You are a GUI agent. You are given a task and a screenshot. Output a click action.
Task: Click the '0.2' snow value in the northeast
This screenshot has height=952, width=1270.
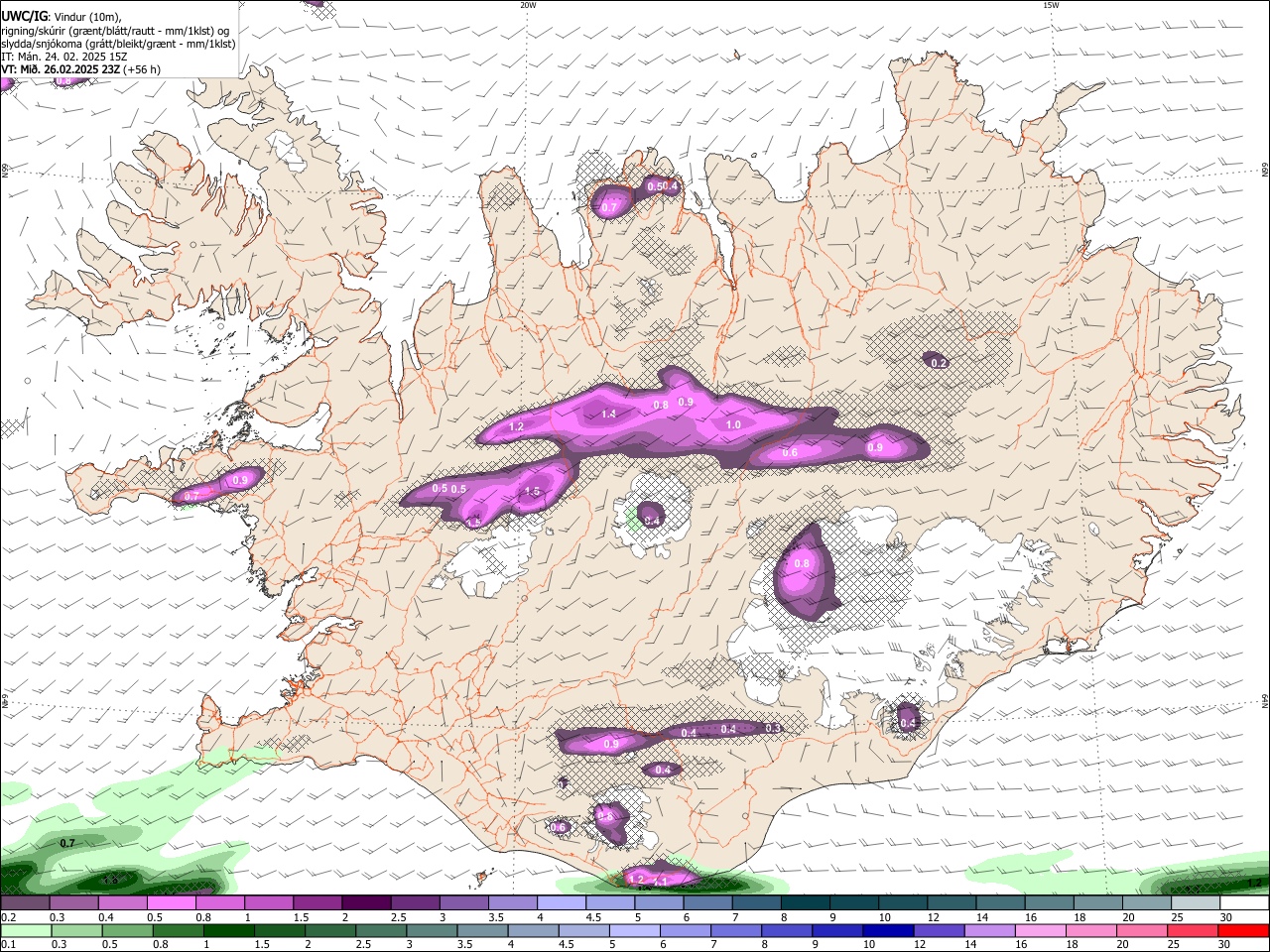[x=939, y=363]
